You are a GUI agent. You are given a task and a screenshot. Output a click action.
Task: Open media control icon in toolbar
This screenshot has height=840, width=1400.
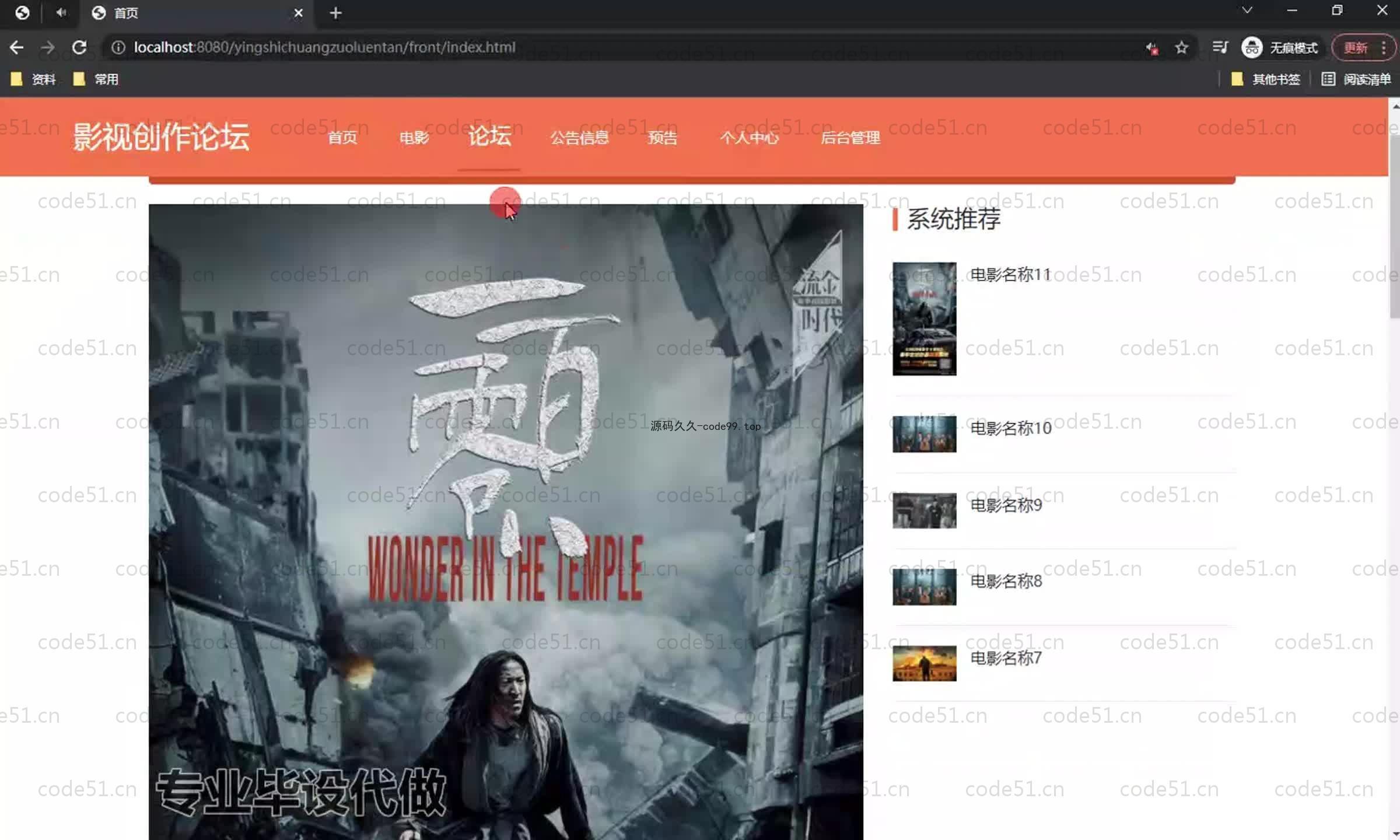[1220, 47]
